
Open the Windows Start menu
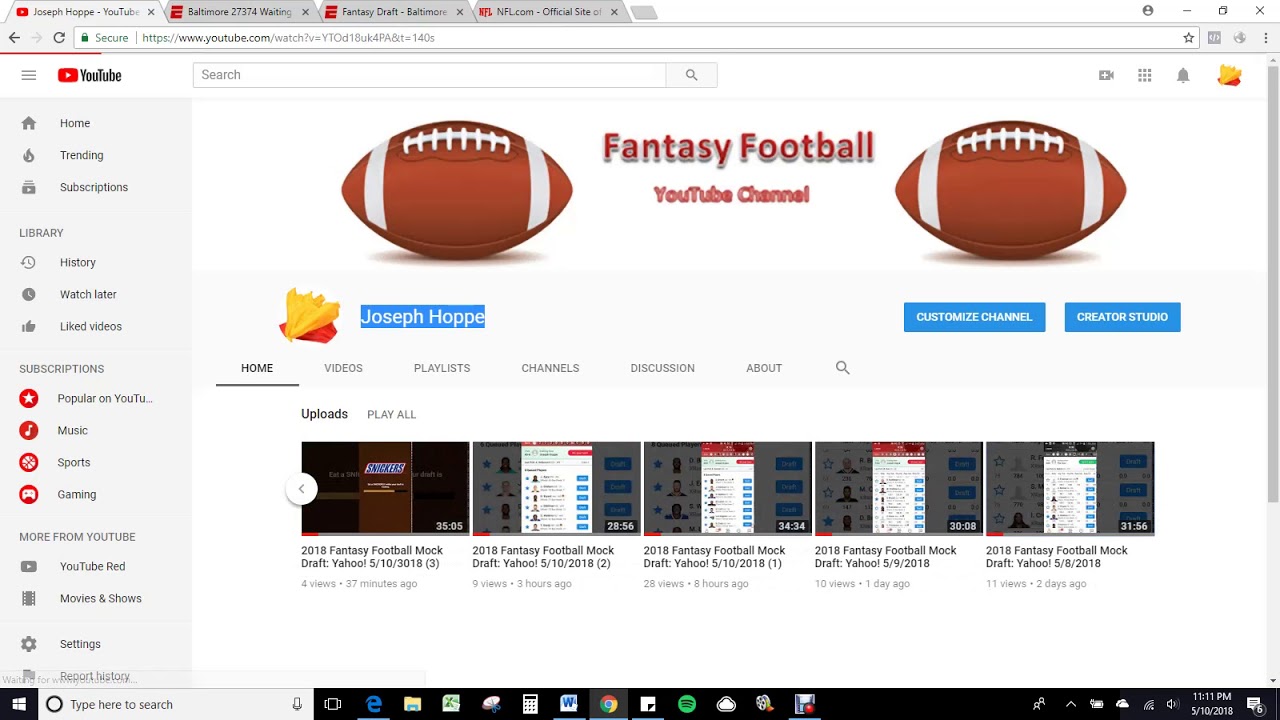pyautogui.click(x=19, y=704)
